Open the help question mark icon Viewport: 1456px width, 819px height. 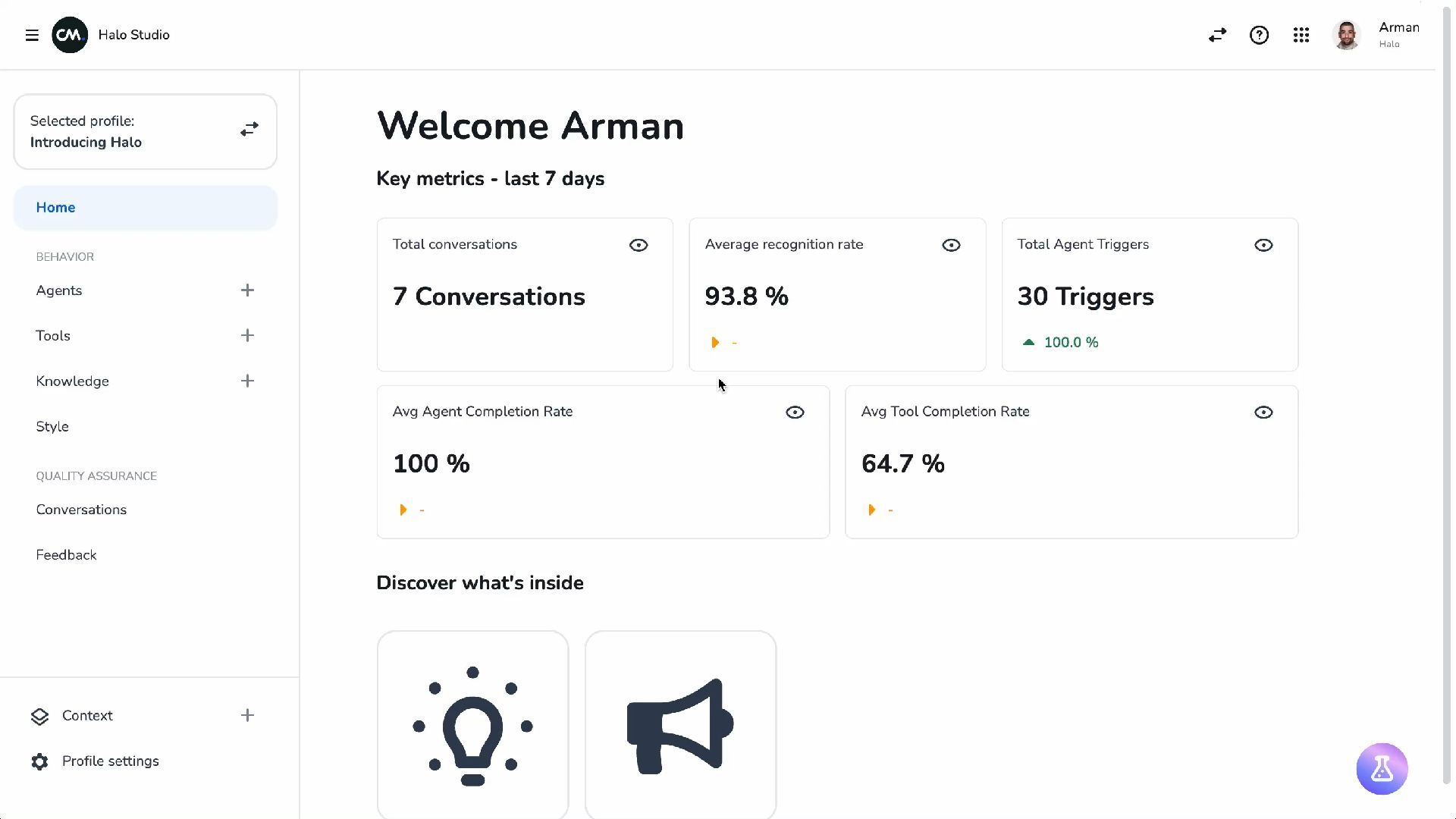click(1259, 36)
